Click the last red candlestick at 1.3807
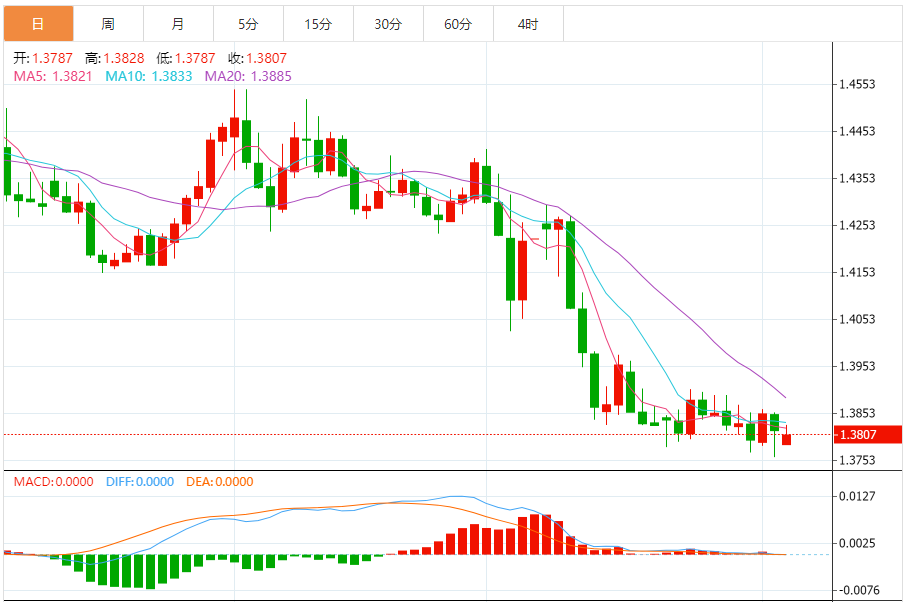The height and width of the screenshot is (602, 908). [786, 439]
